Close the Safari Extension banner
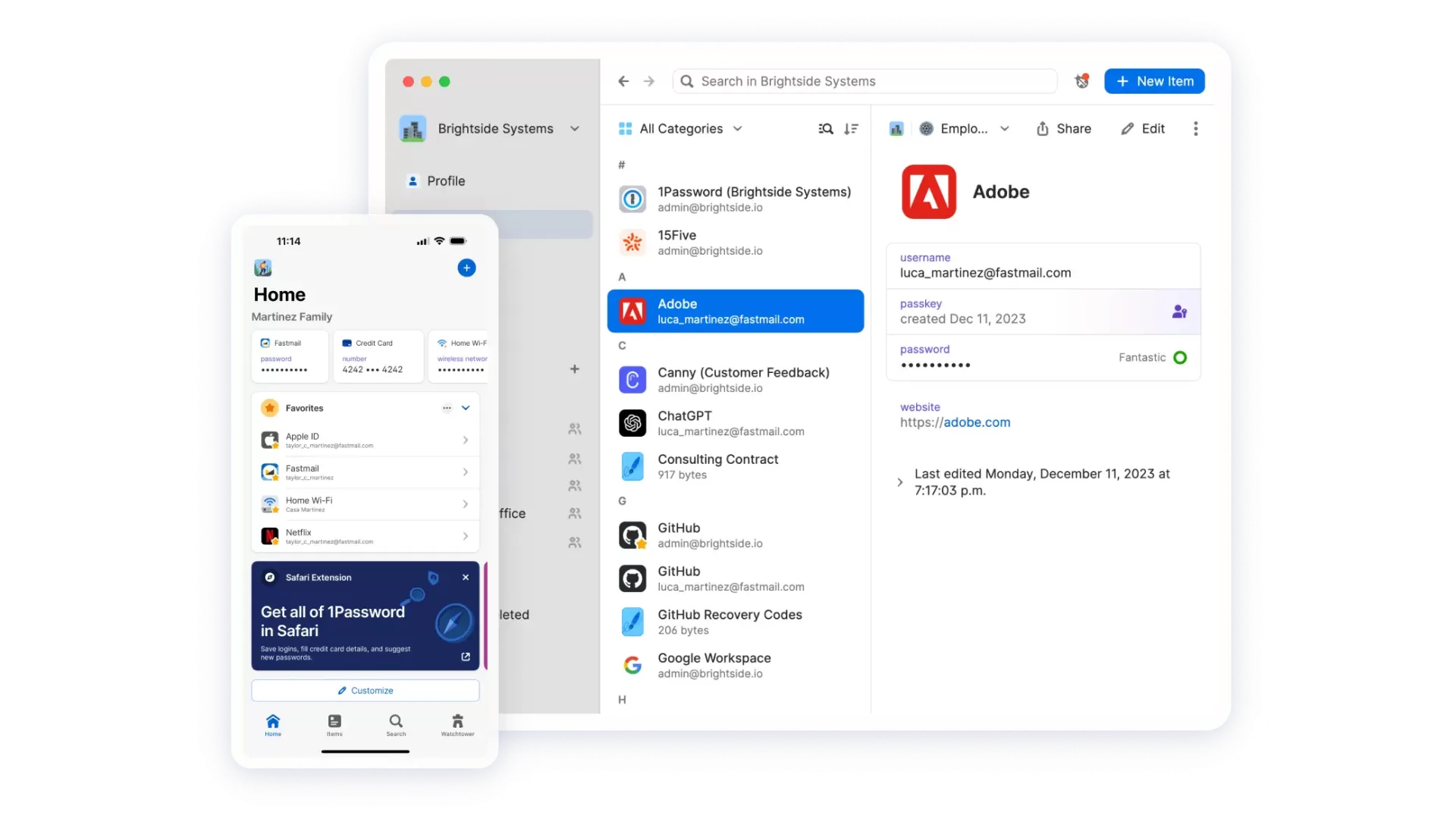Screen dimensions: 1456x818 [x=466, y=578]
